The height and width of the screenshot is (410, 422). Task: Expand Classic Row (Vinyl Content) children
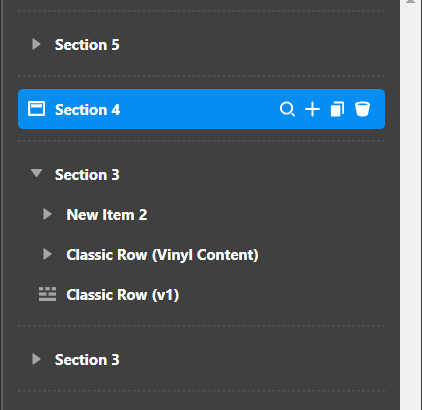tap(47, 254)
